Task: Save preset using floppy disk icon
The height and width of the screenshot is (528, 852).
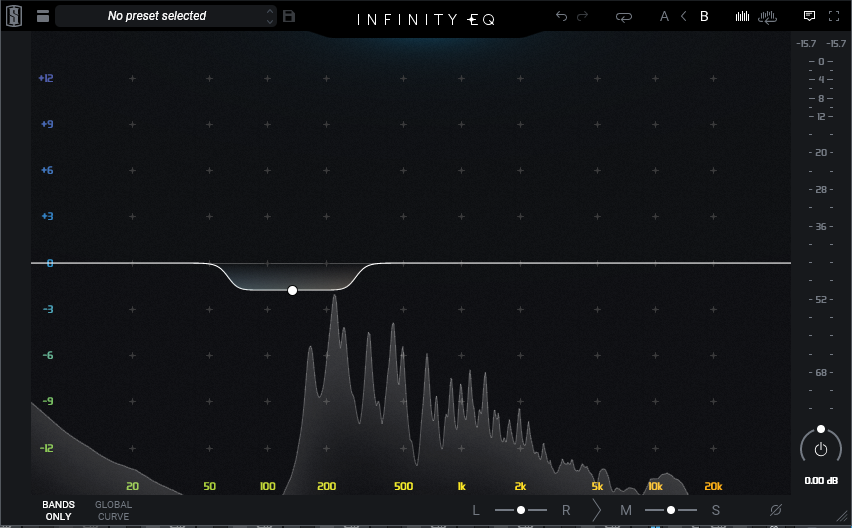Action: point(289,16)
